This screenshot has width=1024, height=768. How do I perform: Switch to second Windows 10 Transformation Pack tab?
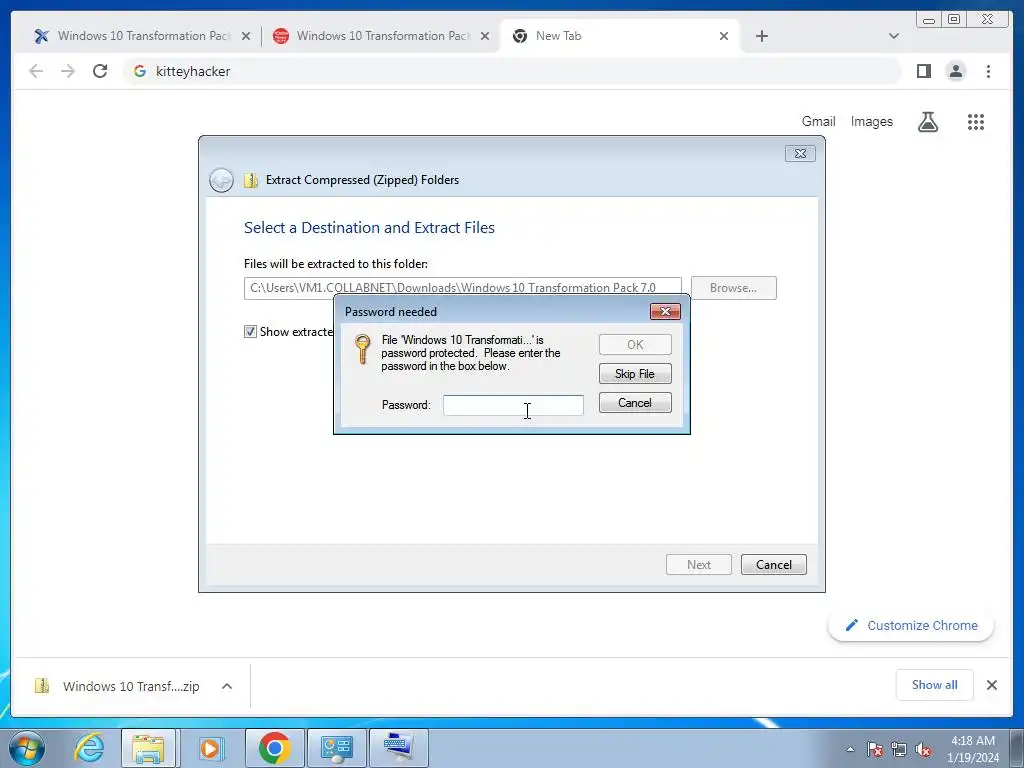(381, 36)
